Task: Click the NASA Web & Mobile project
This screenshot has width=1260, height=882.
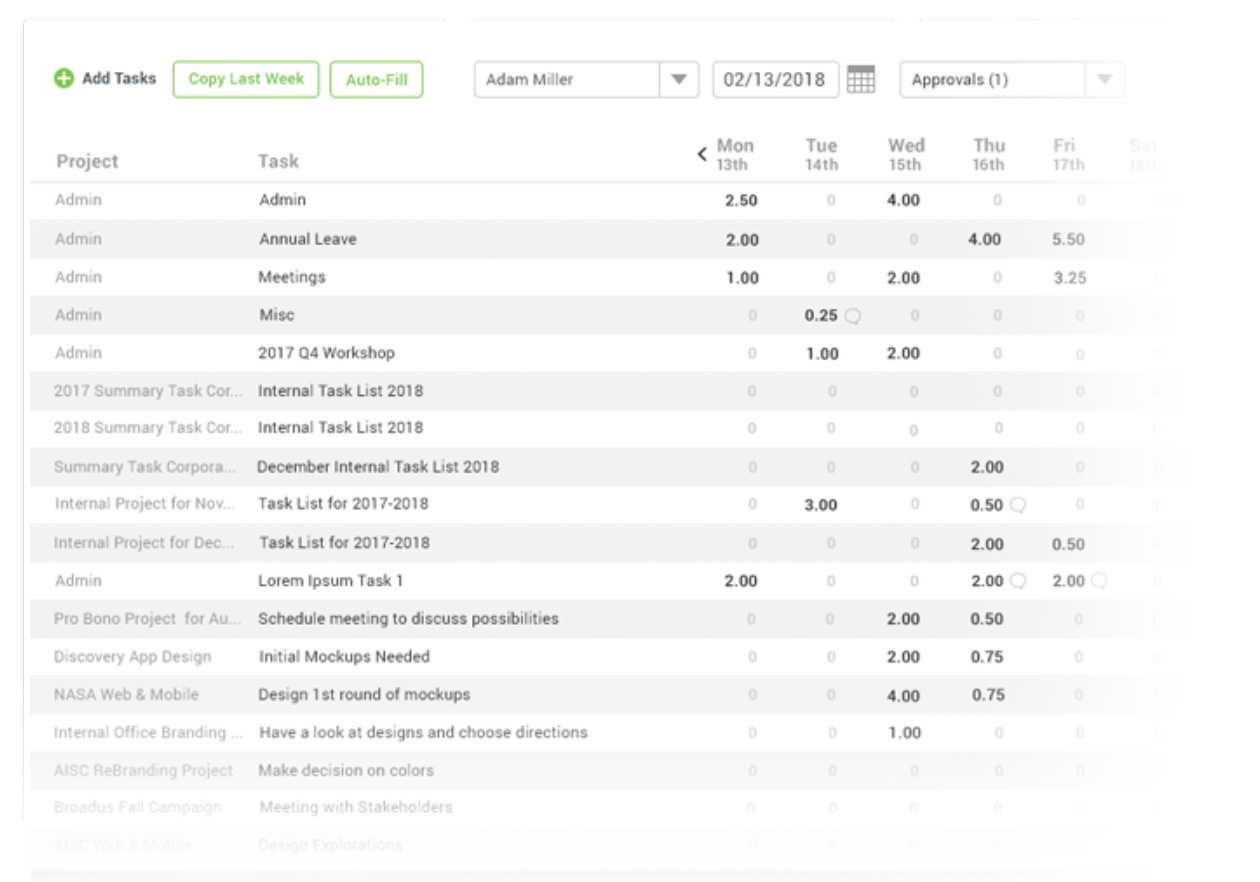Action: click(126, 695)
